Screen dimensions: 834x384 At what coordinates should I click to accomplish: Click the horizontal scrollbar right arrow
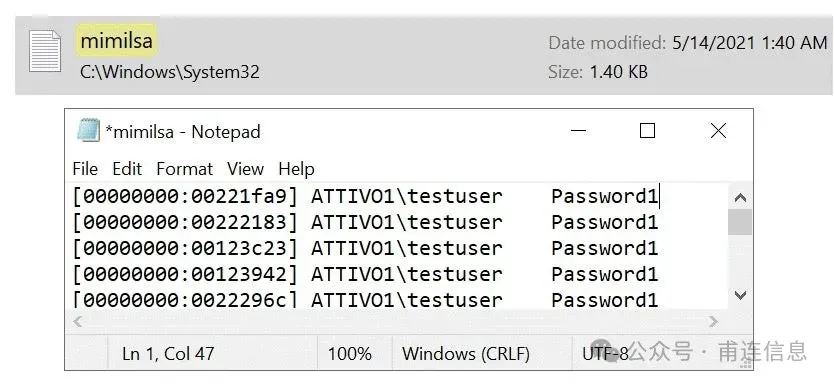click(713, 321)
